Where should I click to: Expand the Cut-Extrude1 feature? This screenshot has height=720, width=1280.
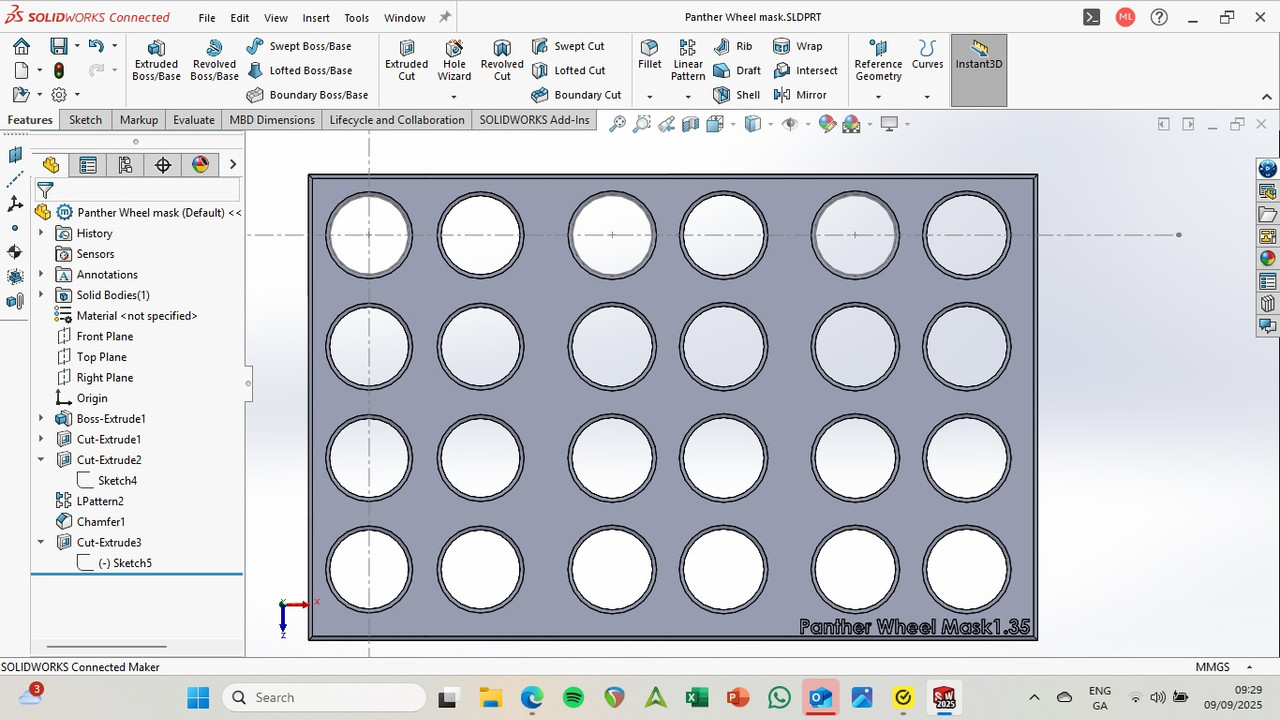41,439
